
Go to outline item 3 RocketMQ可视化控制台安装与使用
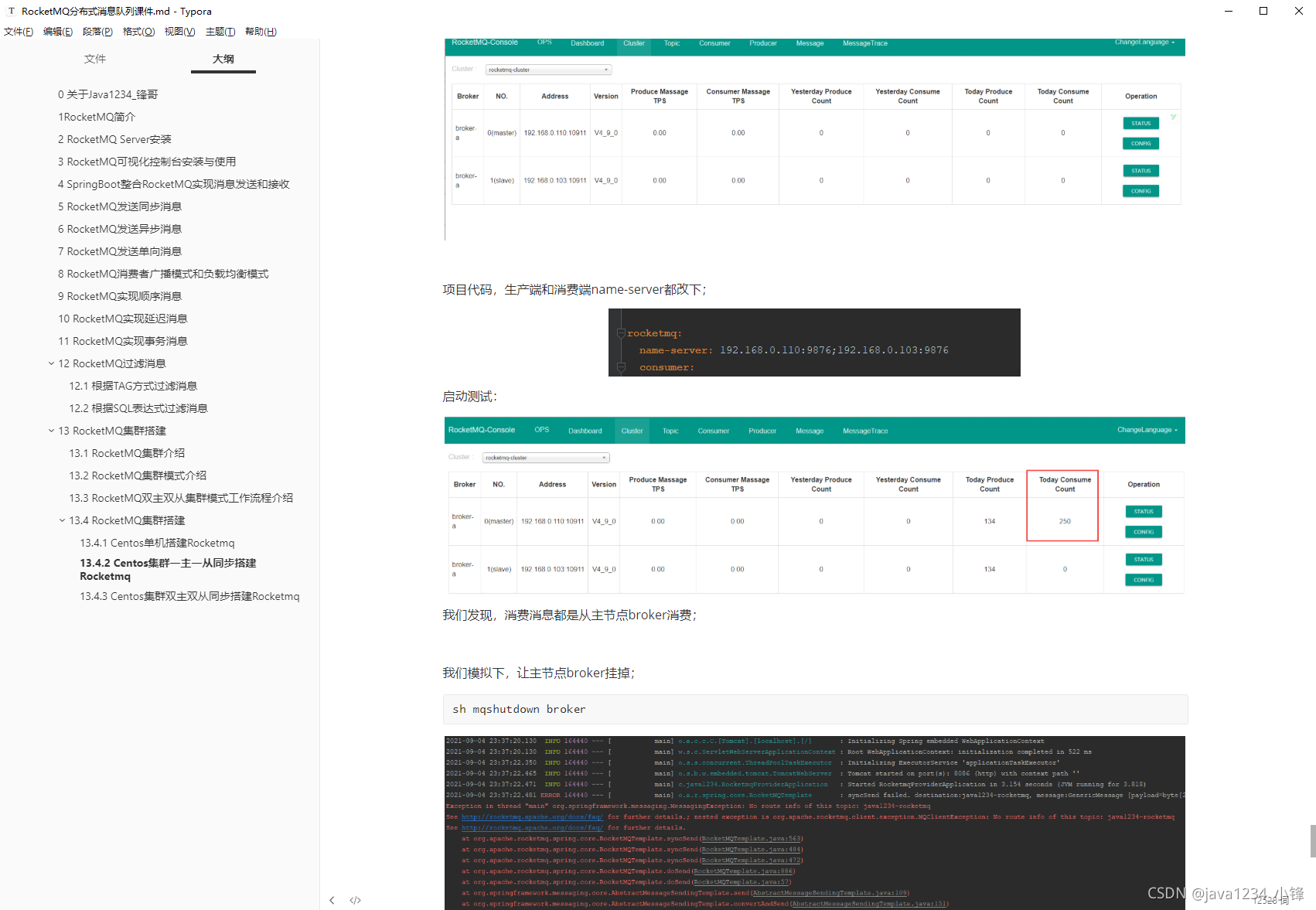[x=147, y=162]
